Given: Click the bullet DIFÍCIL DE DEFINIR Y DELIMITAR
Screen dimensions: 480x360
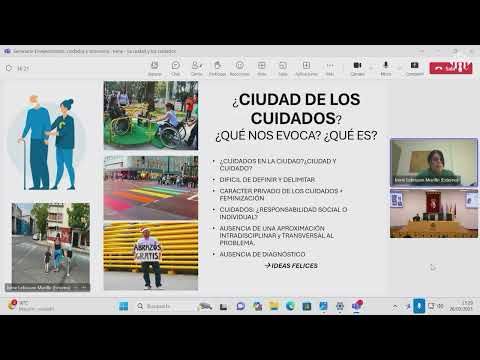Looking at the screenshot, I should point(267,180).
